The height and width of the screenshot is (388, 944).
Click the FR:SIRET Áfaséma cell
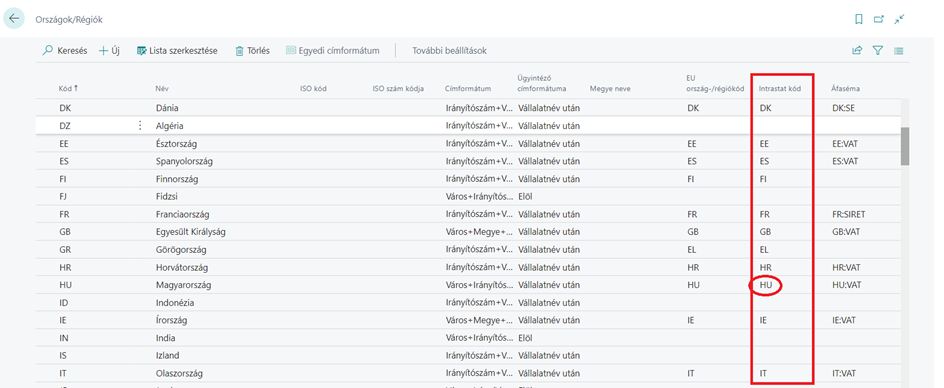849,214
